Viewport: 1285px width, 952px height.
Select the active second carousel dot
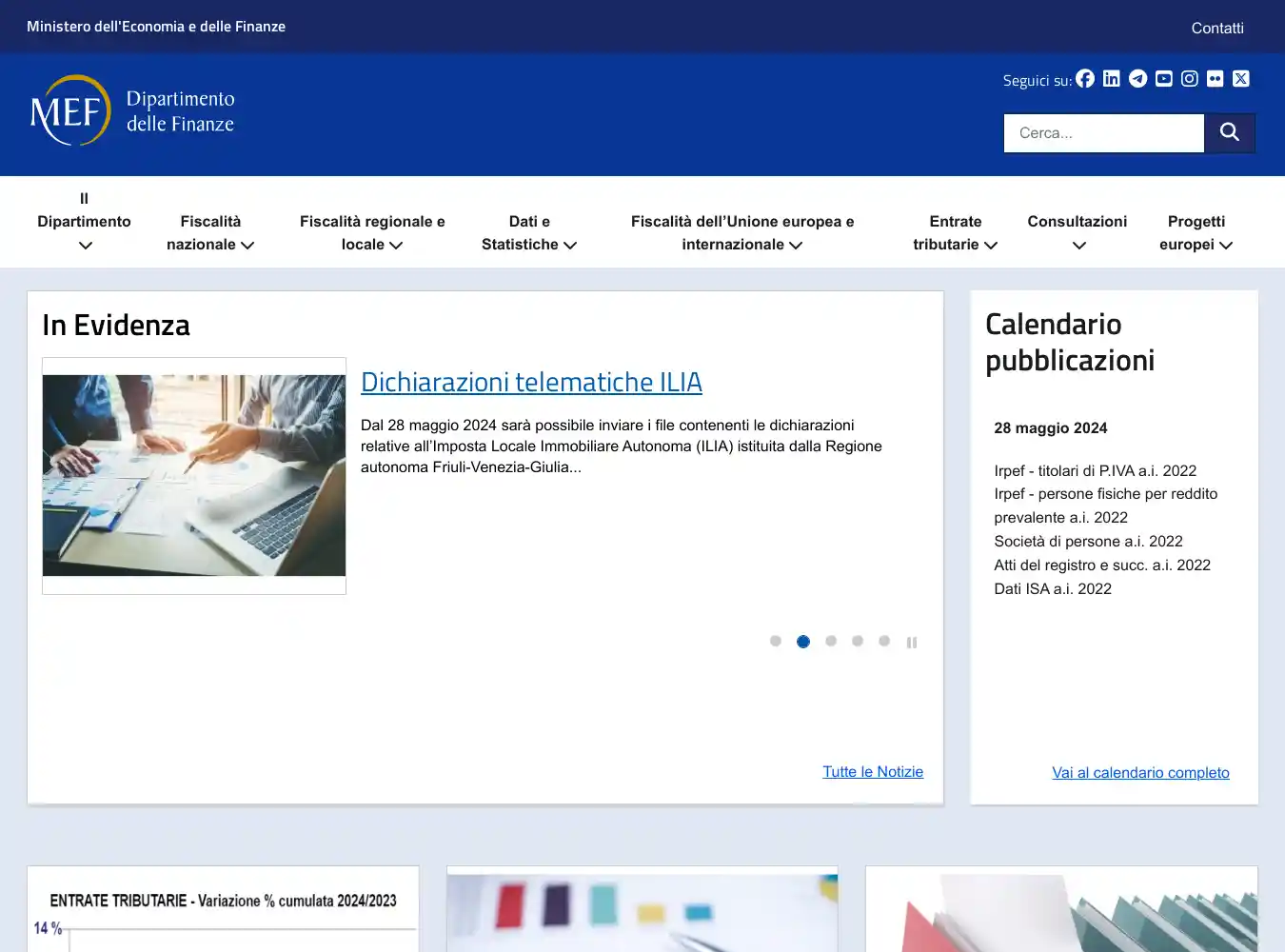pos(803,642)
